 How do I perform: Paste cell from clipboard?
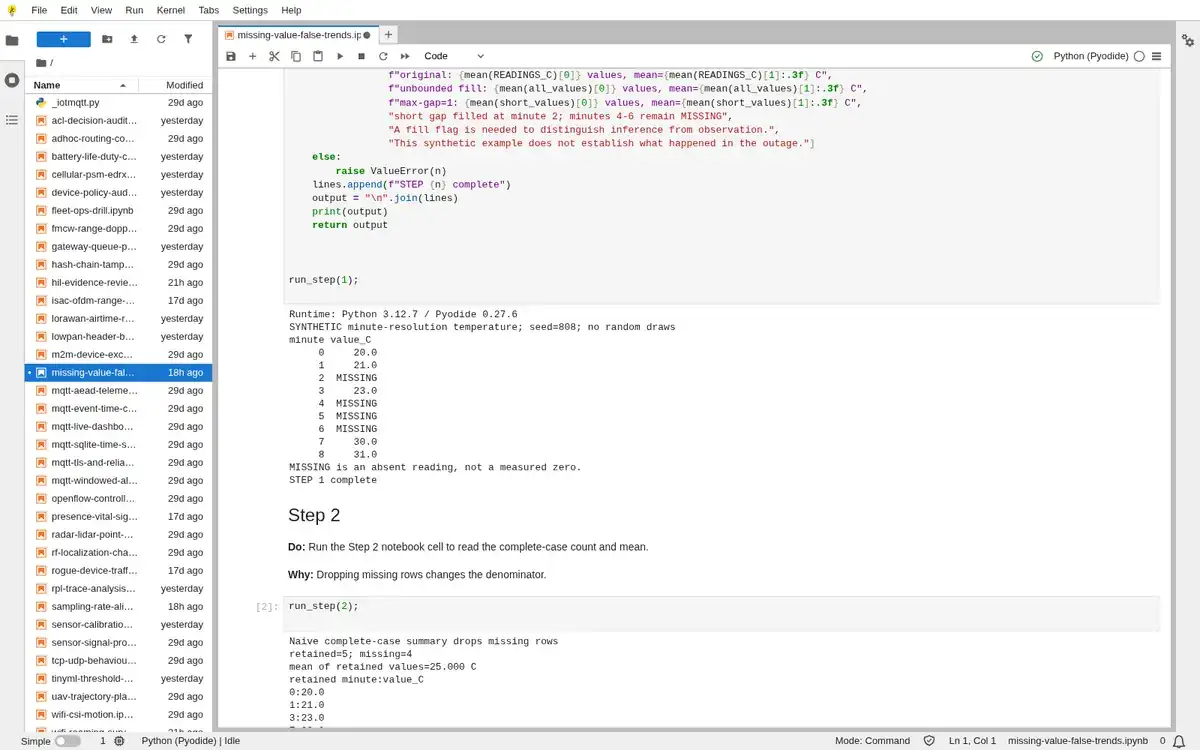(318, 56)
